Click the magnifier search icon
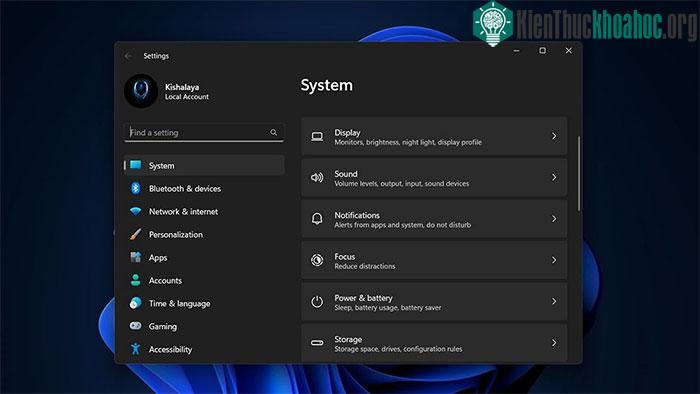 coord(274,133)
